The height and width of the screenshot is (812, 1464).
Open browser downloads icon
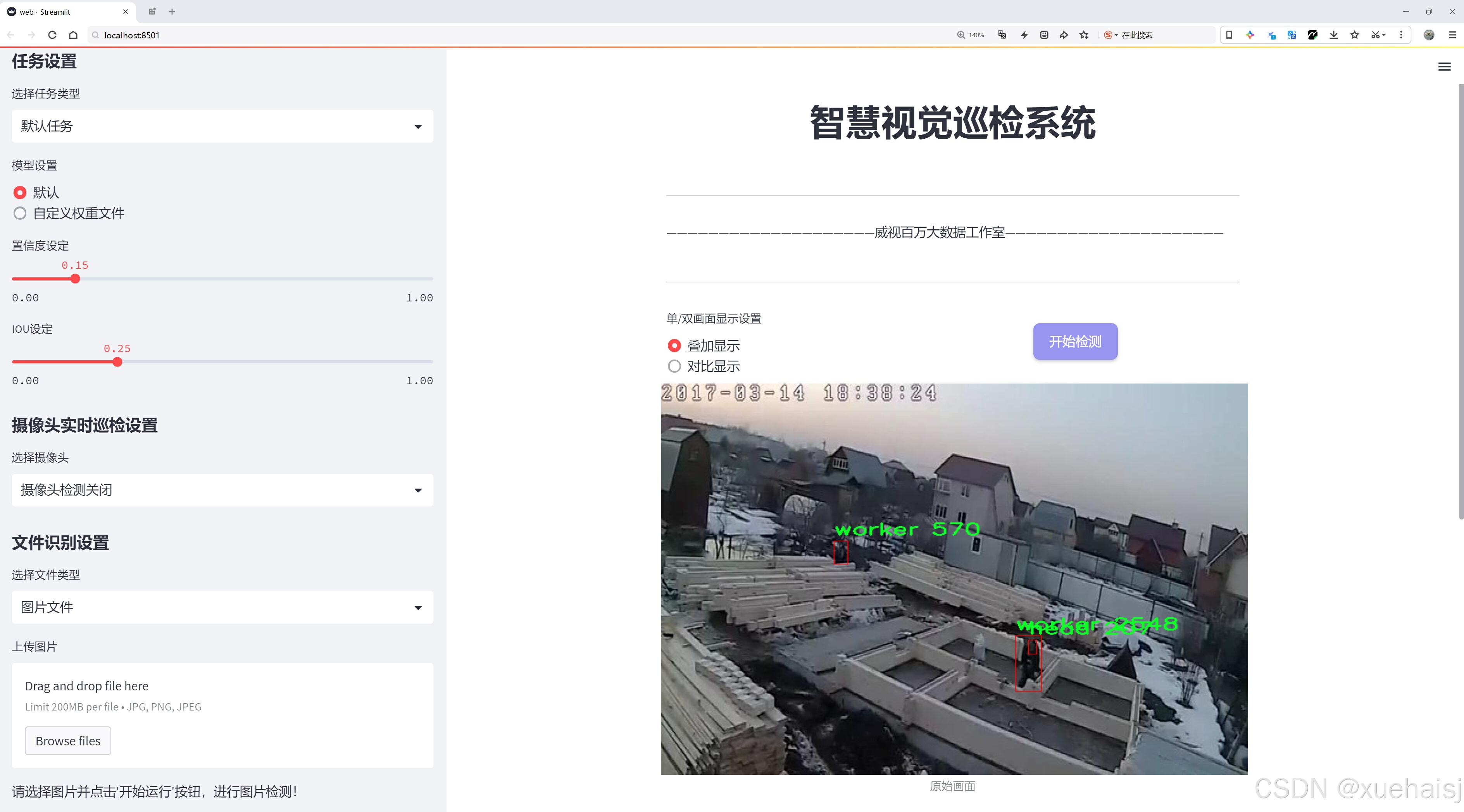(x=1333, y=35)
